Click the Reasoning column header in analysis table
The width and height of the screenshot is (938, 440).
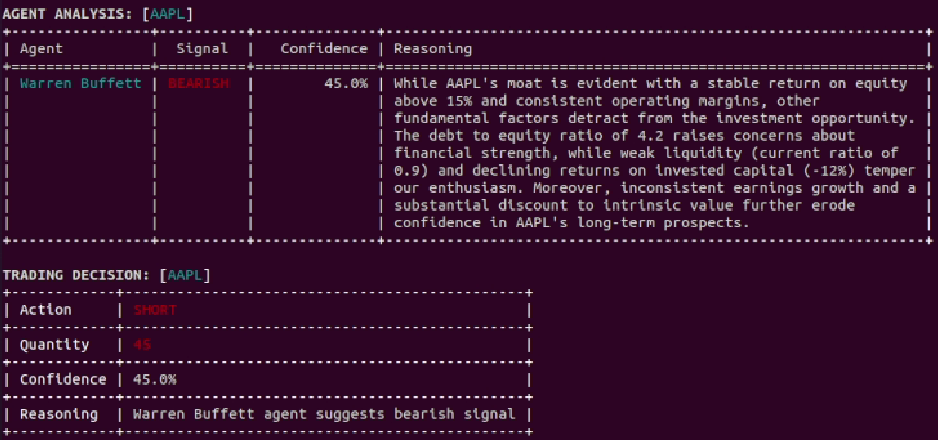pos(433,48)
